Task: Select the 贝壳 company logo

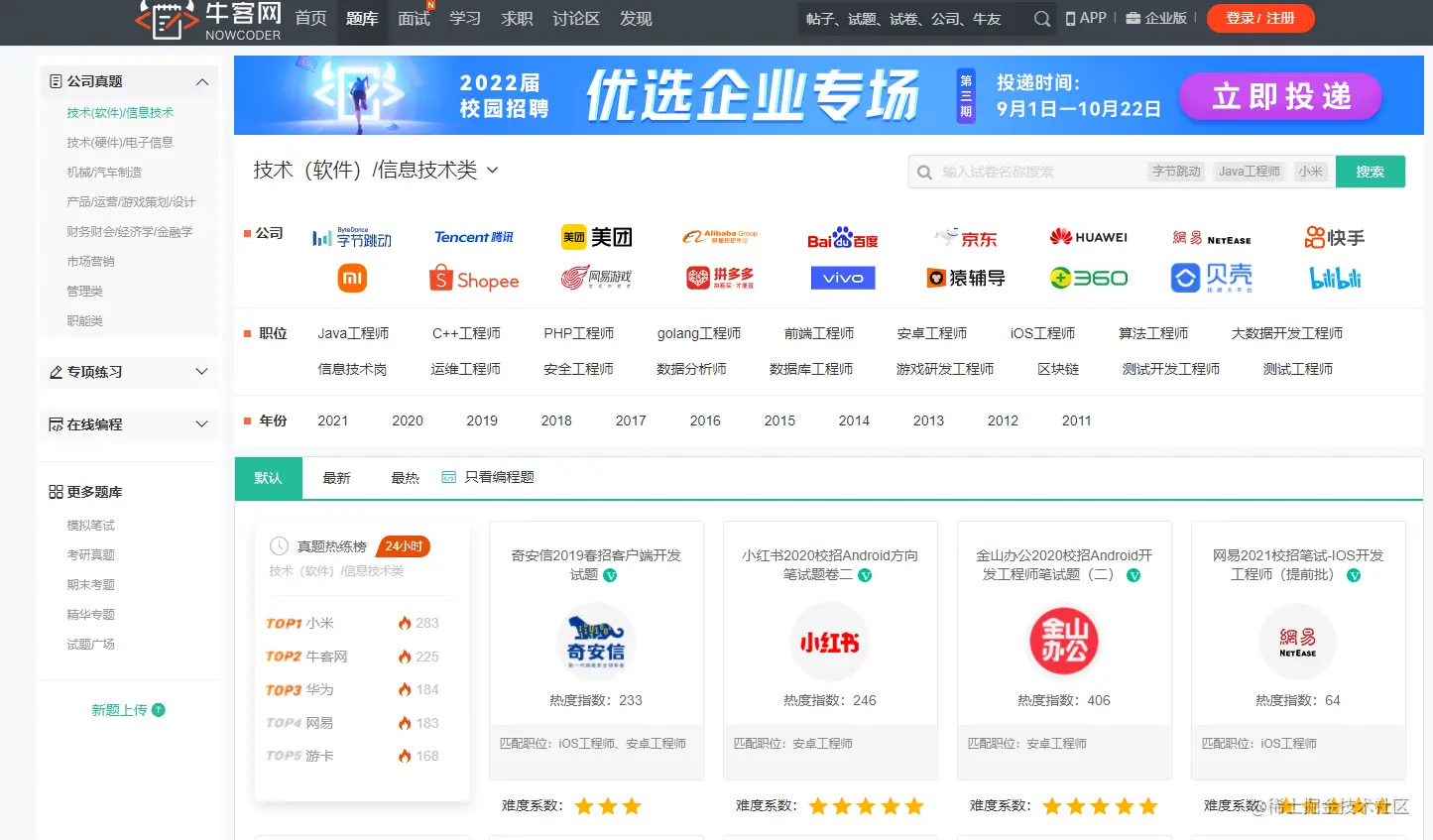Action: 1211,278
